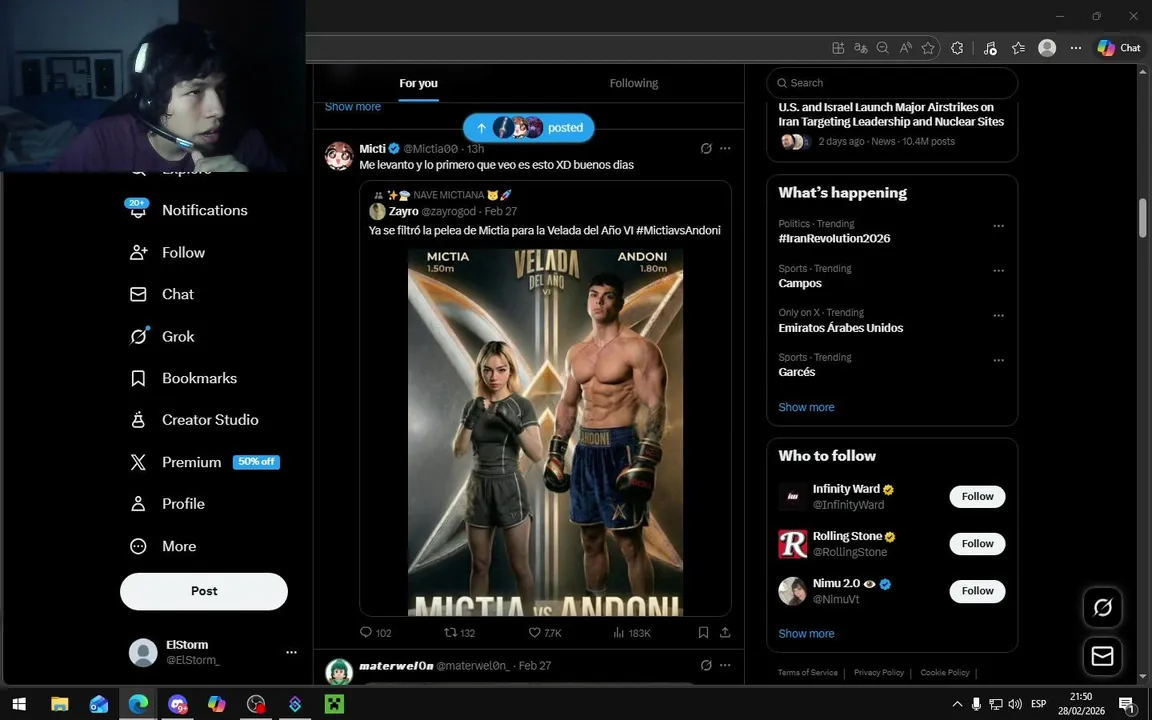
Task: Open browser Settings and more menu
Action: click(x=1076, y=48)
